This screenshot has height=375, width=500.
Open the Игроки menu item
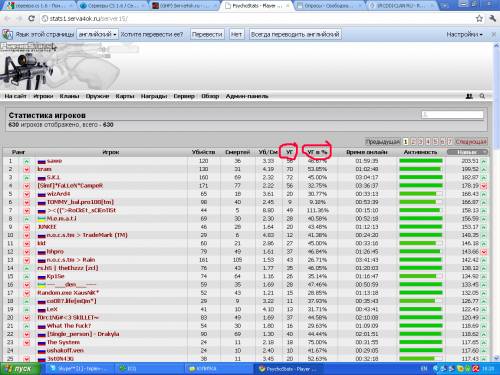pyautogui.click(x=43, y=96)
